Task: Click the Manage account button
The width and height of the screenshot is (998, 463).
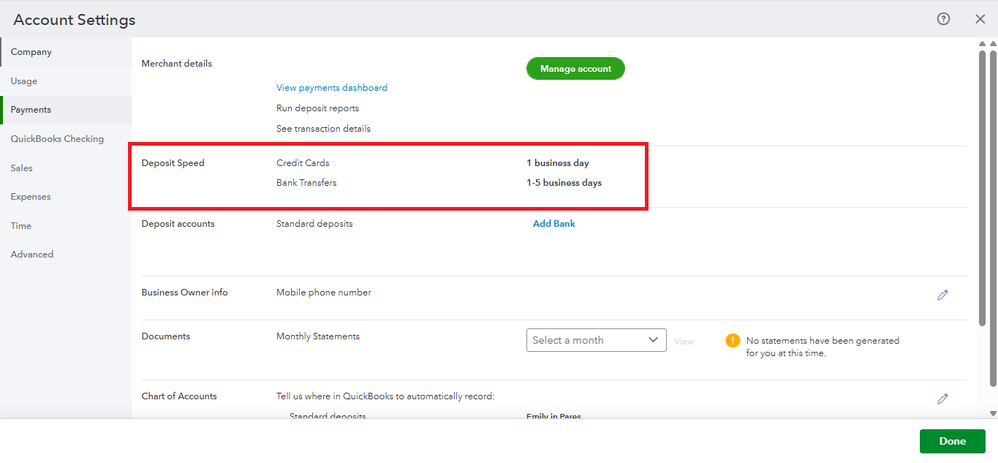Action: (575, 69)
